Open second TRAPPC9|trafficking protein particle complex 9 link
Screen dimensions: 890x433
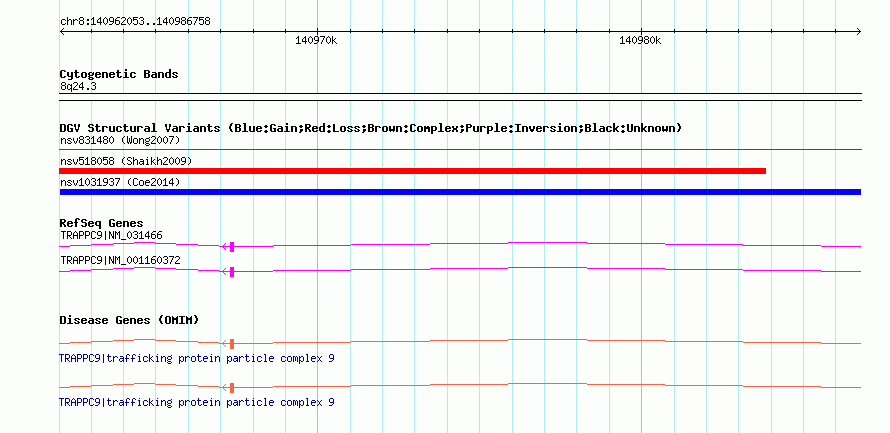point(196,402)
